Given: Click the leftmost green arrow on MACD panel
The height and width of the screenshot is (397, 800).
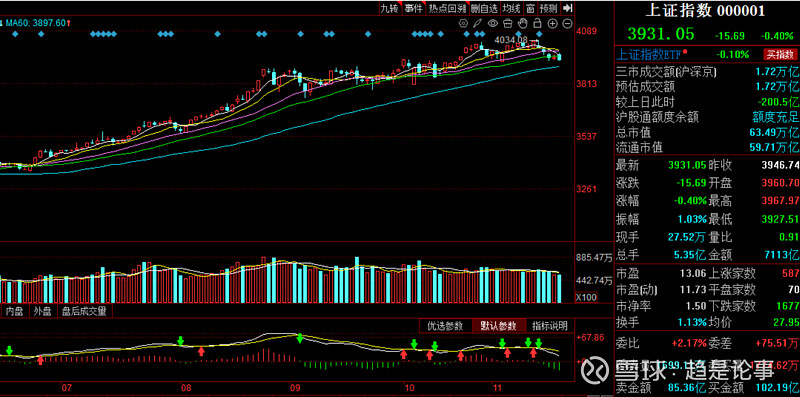Looking at the screenshot, I should [x=9, y=350].
